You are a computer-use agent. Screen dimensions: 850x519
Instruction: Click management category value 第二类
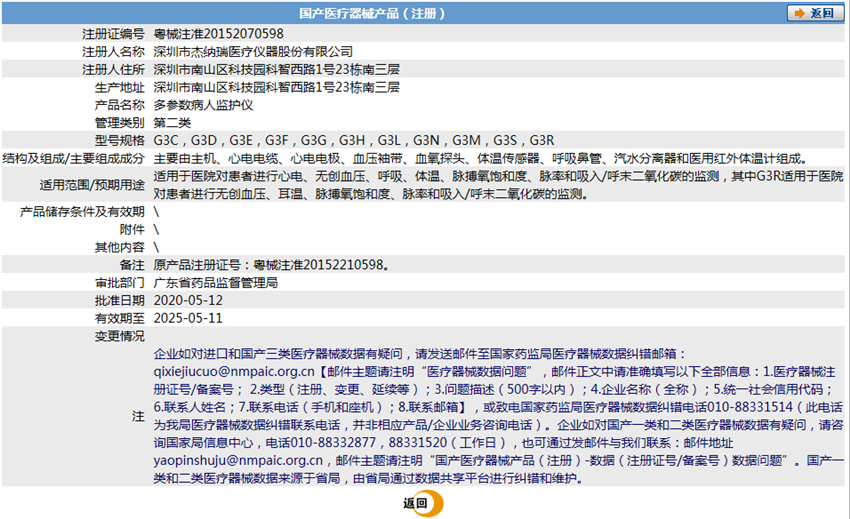pyautogui.click(x=172, y=123)
